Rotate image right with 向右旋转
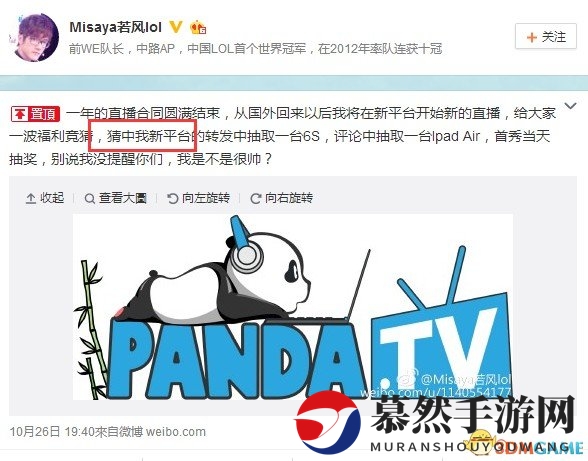The width and height of the screenshot is (588, 461). (282, 198)
